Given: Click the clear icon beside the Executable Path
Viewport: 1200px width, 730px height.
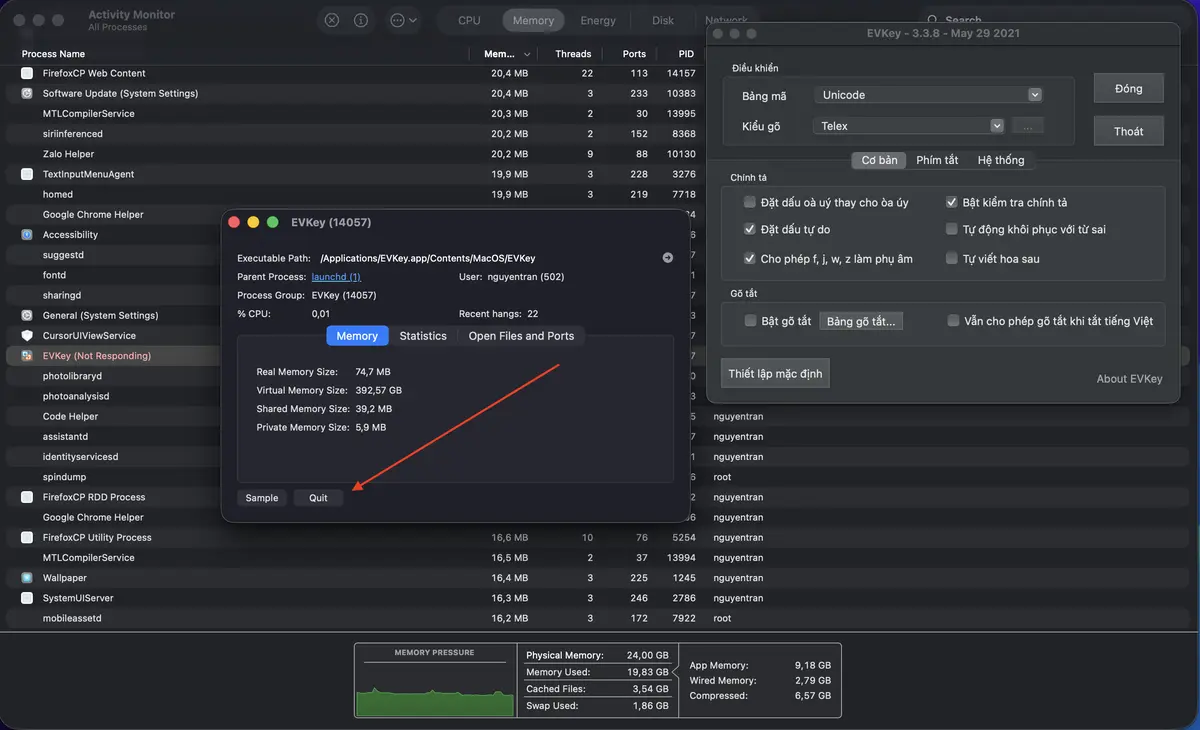Looking at the screenshot, I should 667,257.
